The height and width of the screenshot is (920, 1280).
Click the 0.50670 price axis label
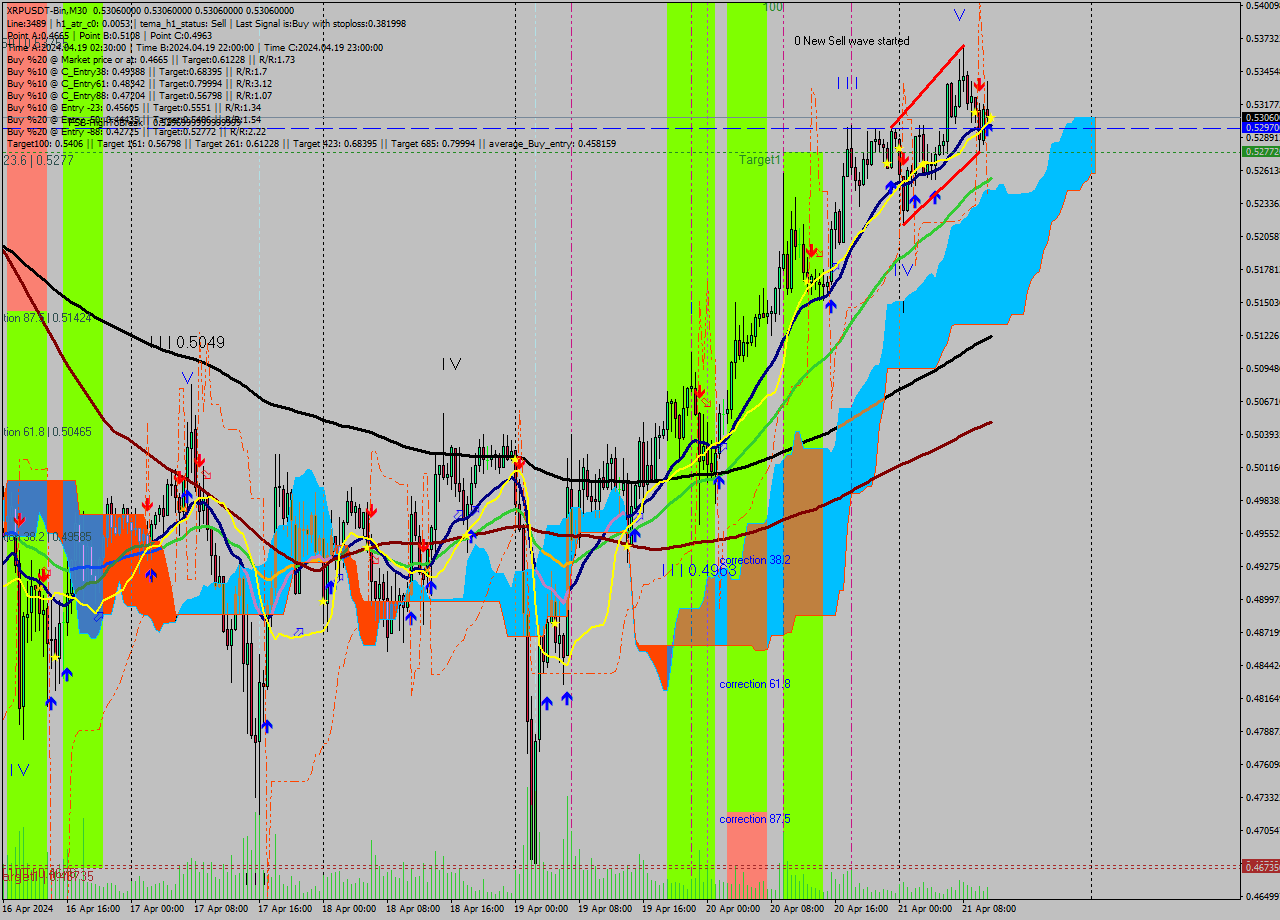pyautogui.click(x=1262, y=402)
